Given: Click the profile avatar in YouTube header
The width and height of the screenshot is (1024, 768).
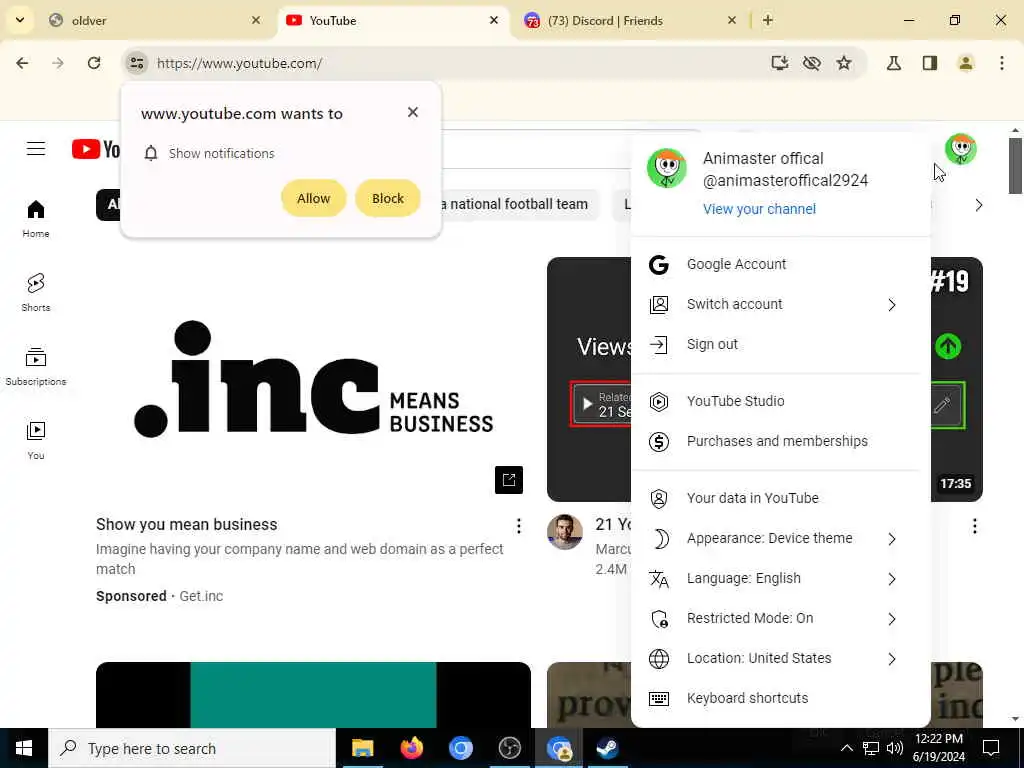Looking at the screenshot, I should point(960,149).
